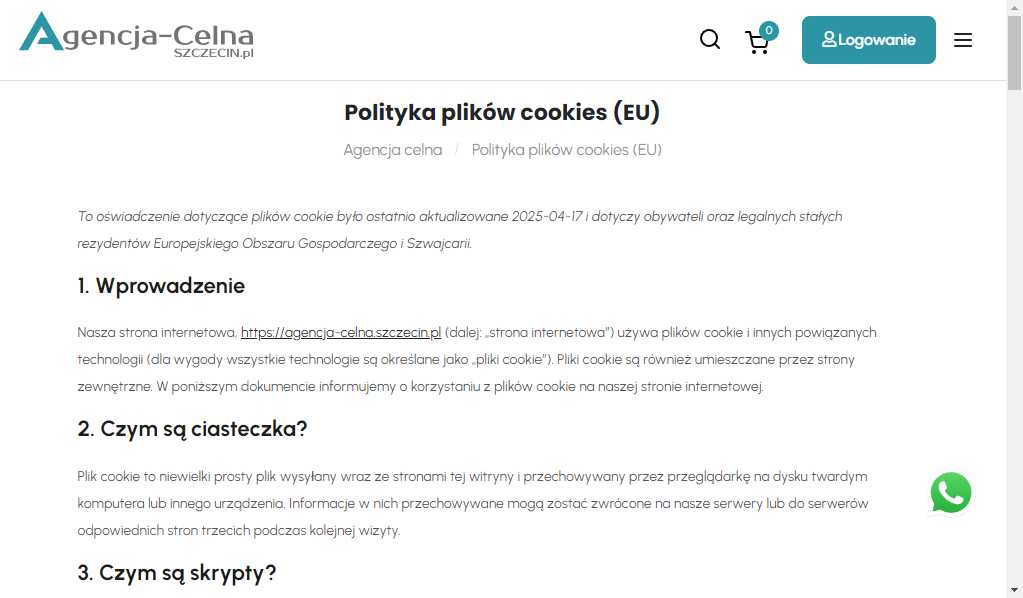Click the scrollbar up arrow
Viewport: 1023px width, 598px height.
[1014, 7]
